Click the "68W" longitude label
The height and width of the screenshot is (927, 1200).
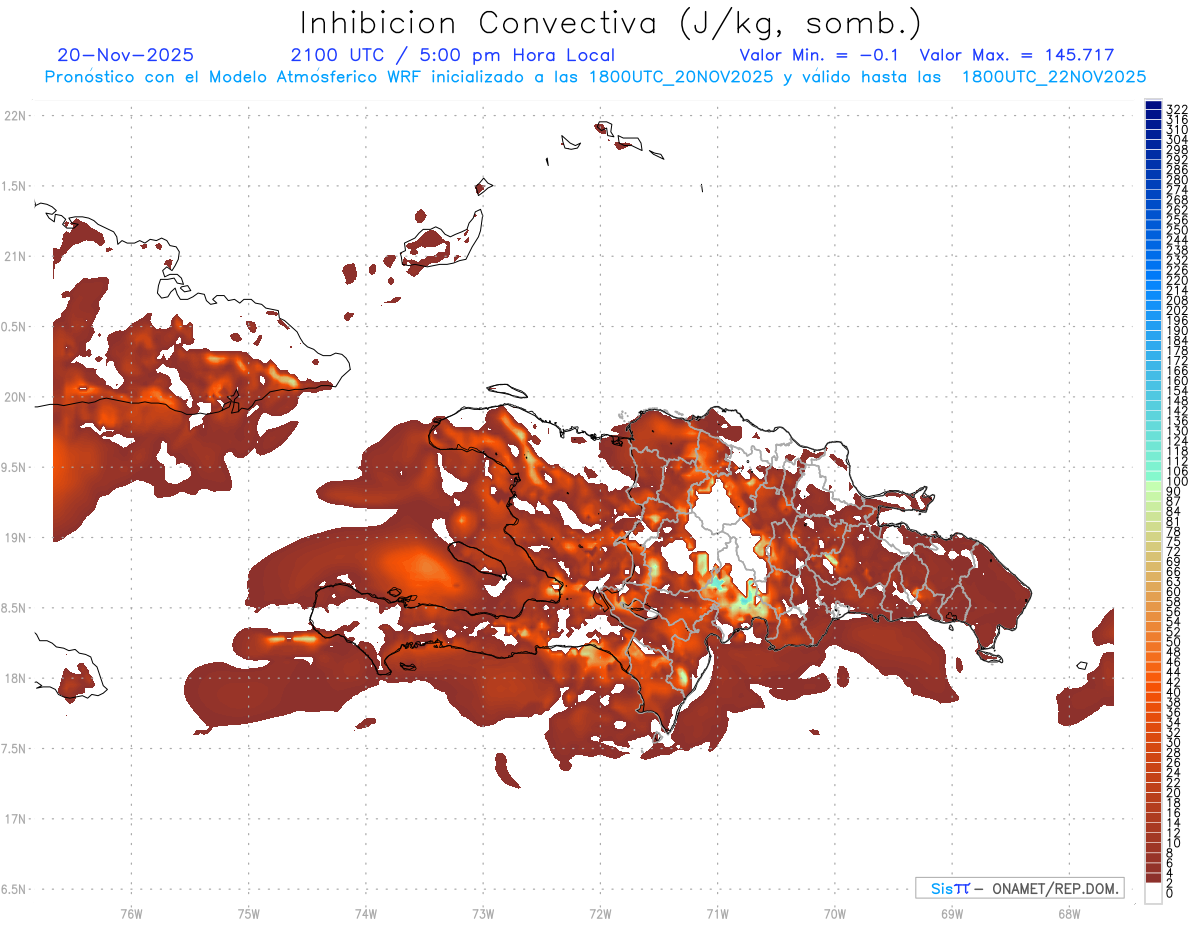point(1069,913)
